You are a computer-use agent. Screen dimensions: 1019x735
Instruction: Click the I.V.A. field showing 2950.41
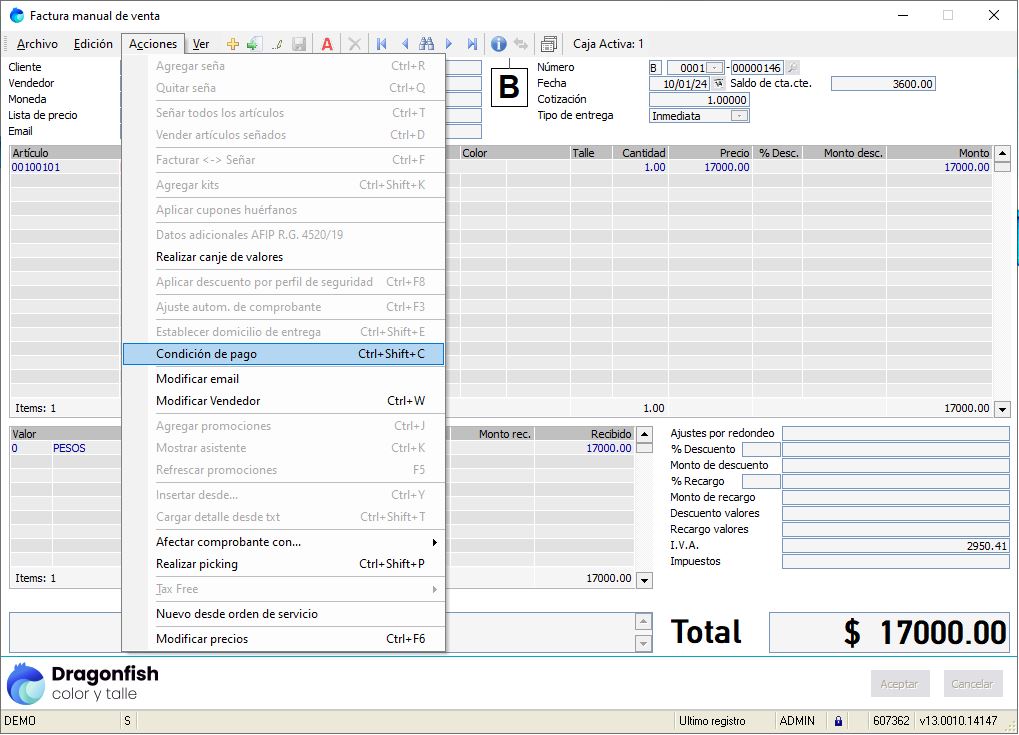pos(896,546)
